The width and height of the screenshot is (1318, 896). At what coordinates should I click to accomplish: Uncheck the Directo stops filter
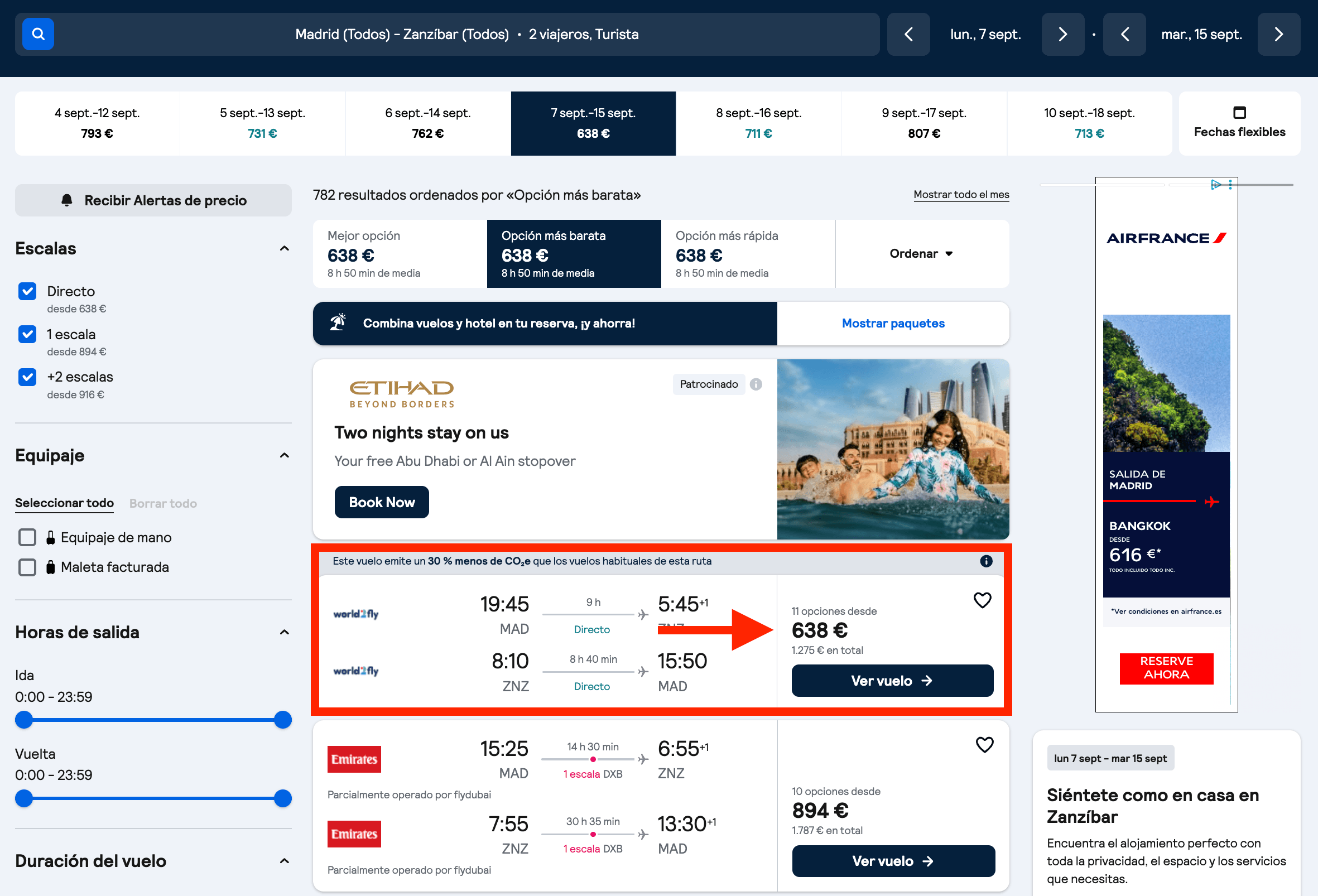tap(27, 291)
